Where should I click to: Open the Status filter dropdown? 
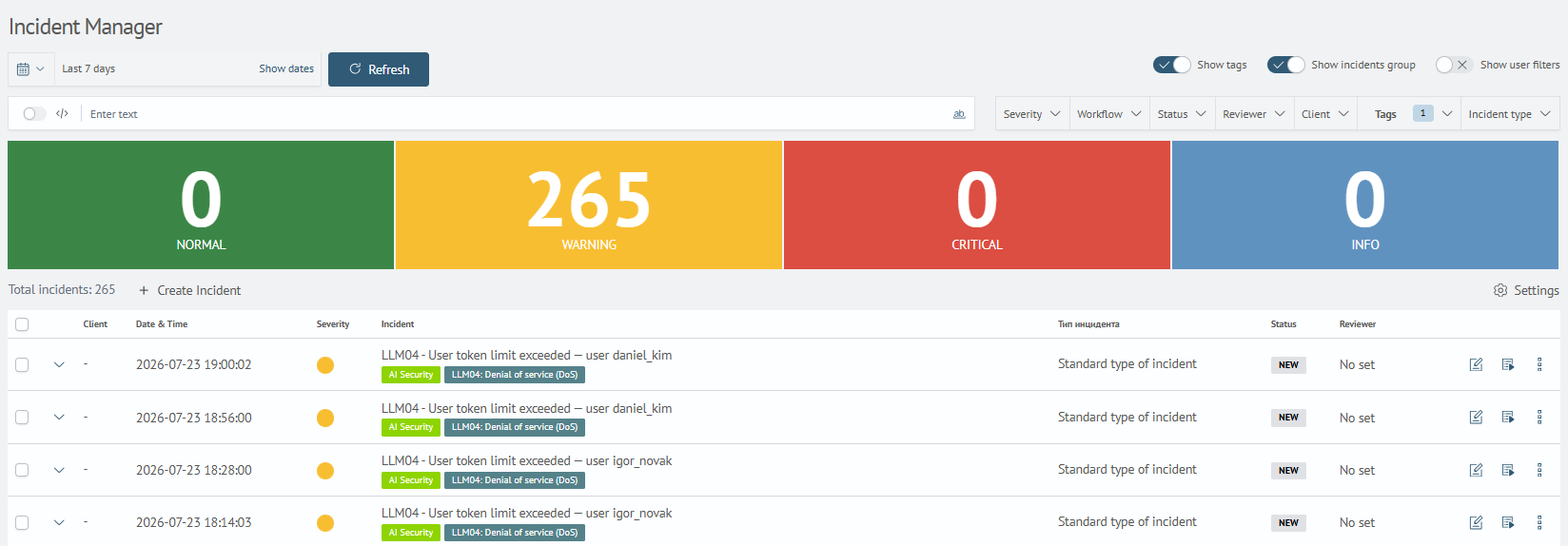click(1182, 114)
